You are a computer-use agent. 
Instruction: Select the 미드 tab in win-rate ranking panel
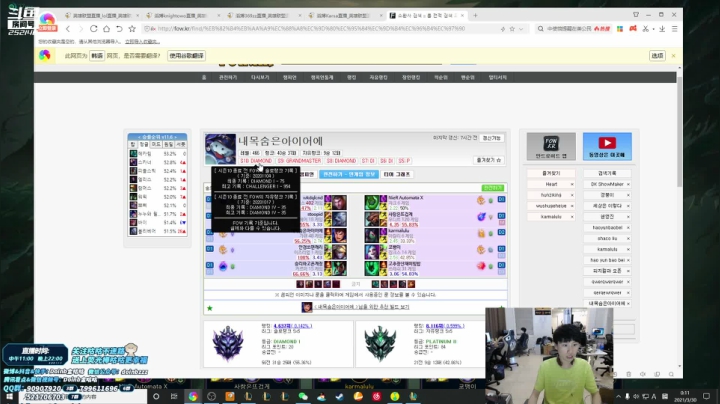[x=156, y=145]
